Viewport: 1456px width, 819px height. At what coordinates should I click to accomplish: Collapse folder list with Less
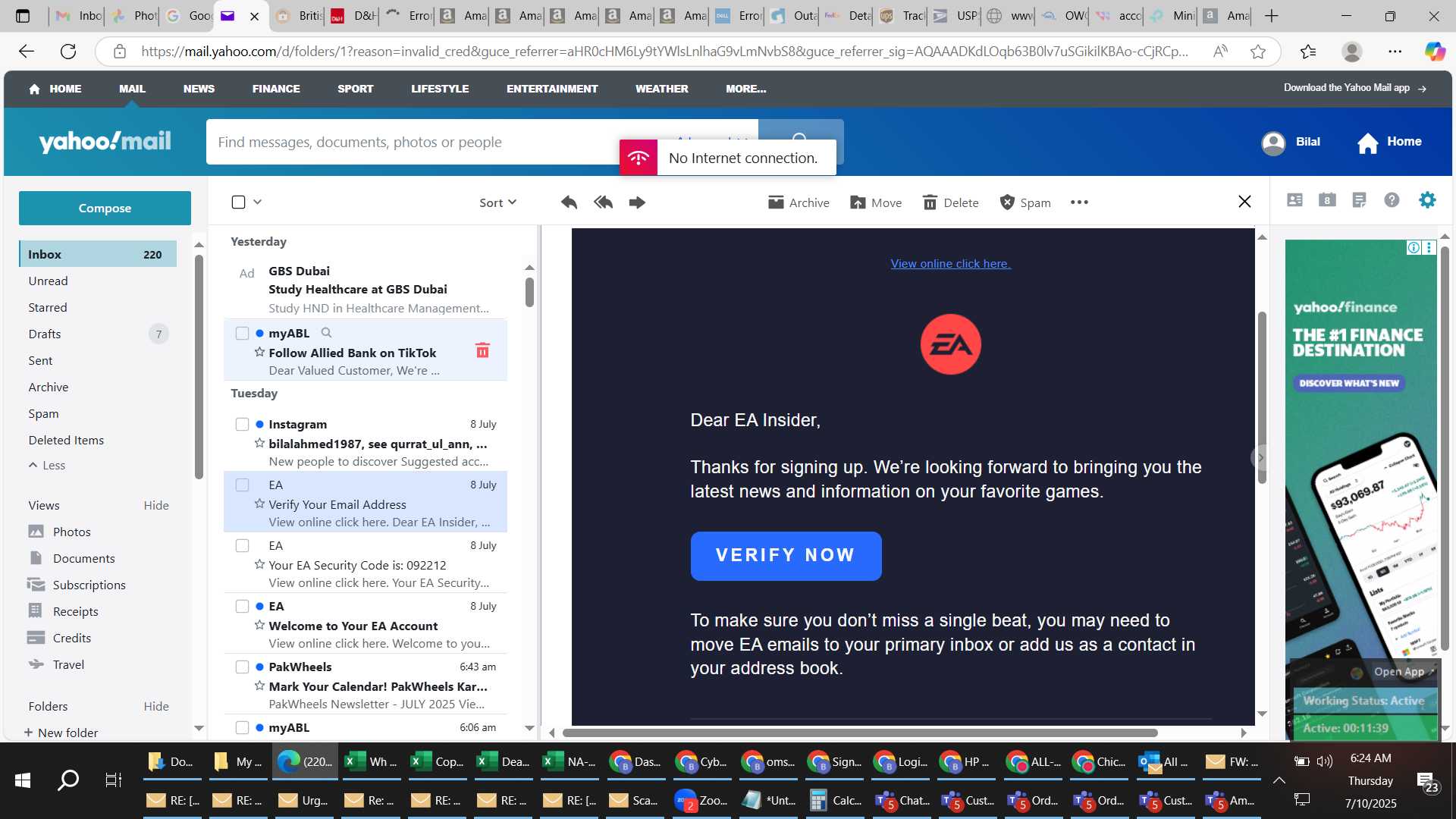(x=47, y=466)
